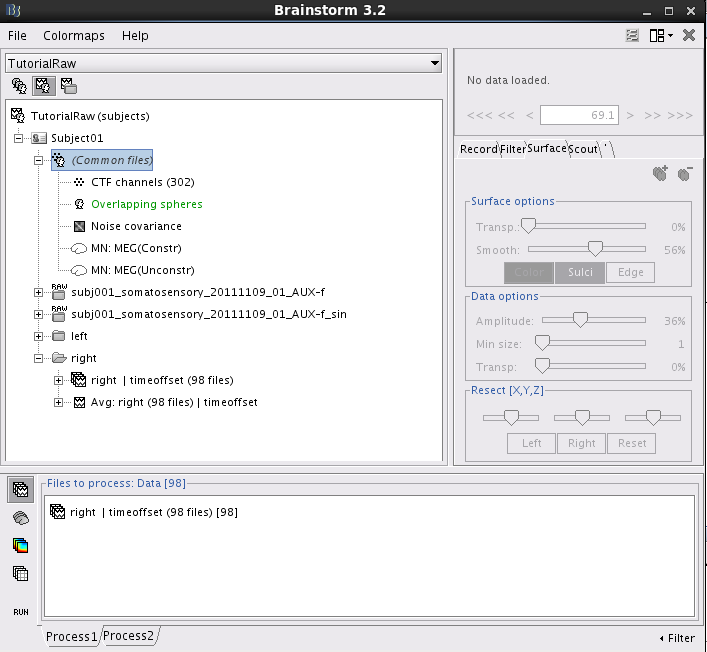Click the Filter link at bottom right
The width and height of the screenshot is (707, 652).
point(677,638)
